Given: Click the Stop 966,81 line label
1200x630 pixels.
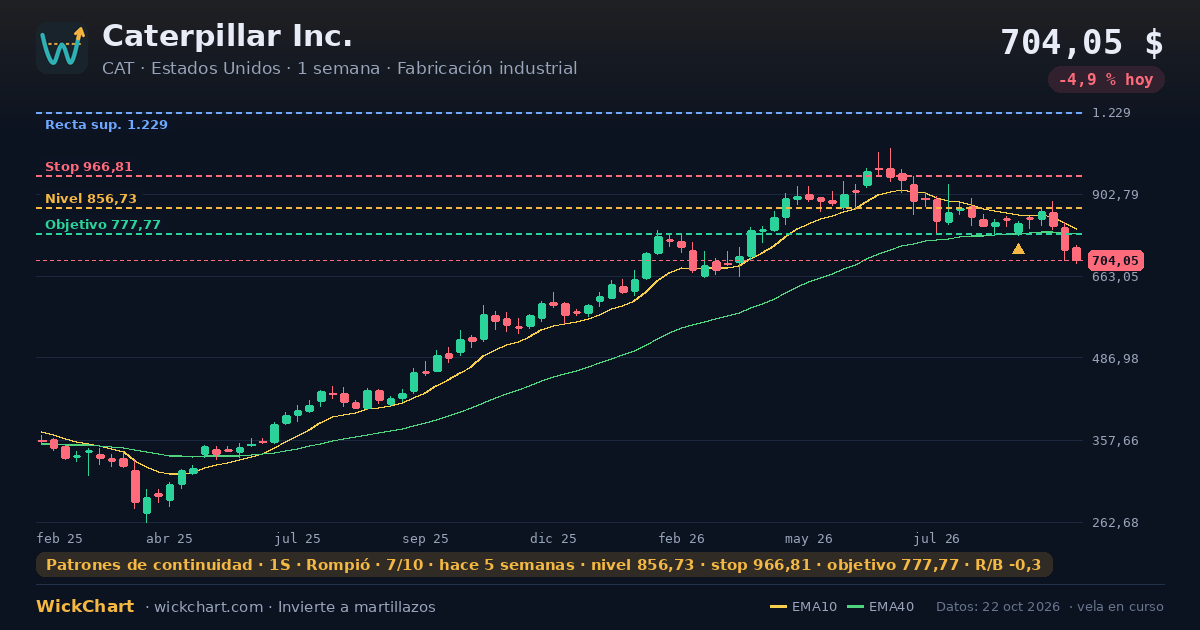Looking at the screenshot, I should (89, 167).
